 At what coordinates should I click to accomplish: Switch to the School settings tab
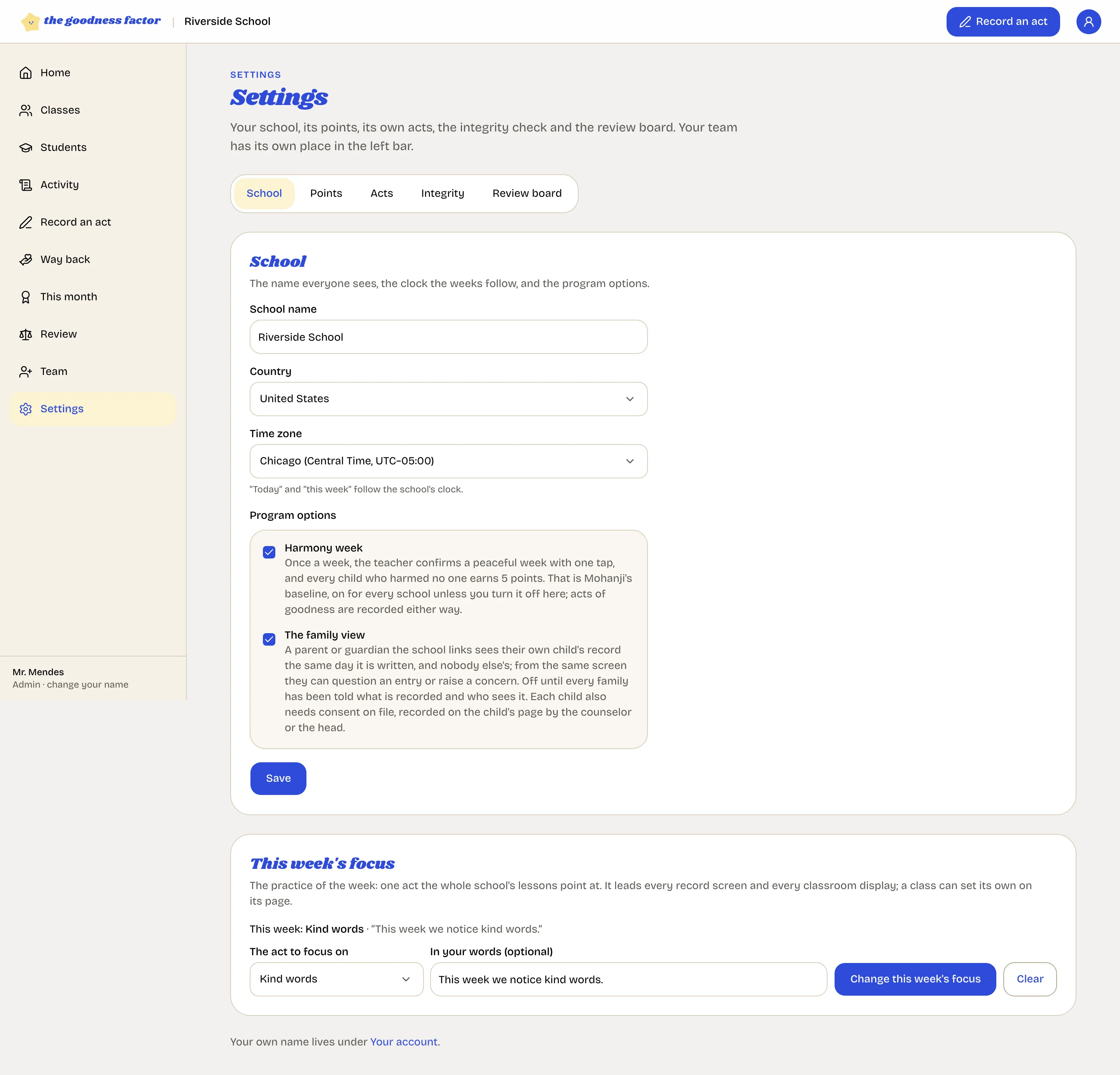[264, 193]
